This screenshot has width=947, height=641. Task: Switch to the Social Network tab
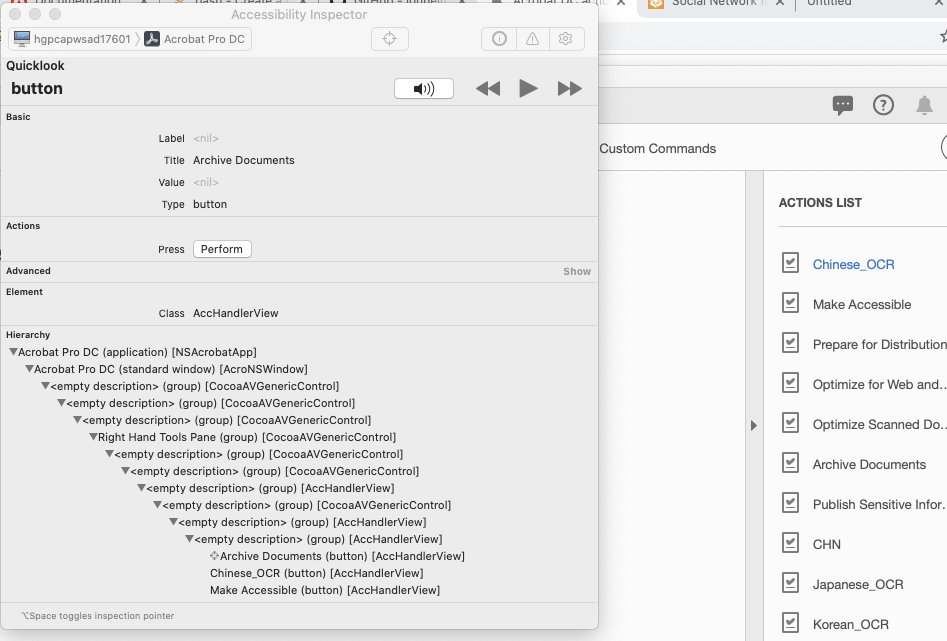(x=712, y=5)
